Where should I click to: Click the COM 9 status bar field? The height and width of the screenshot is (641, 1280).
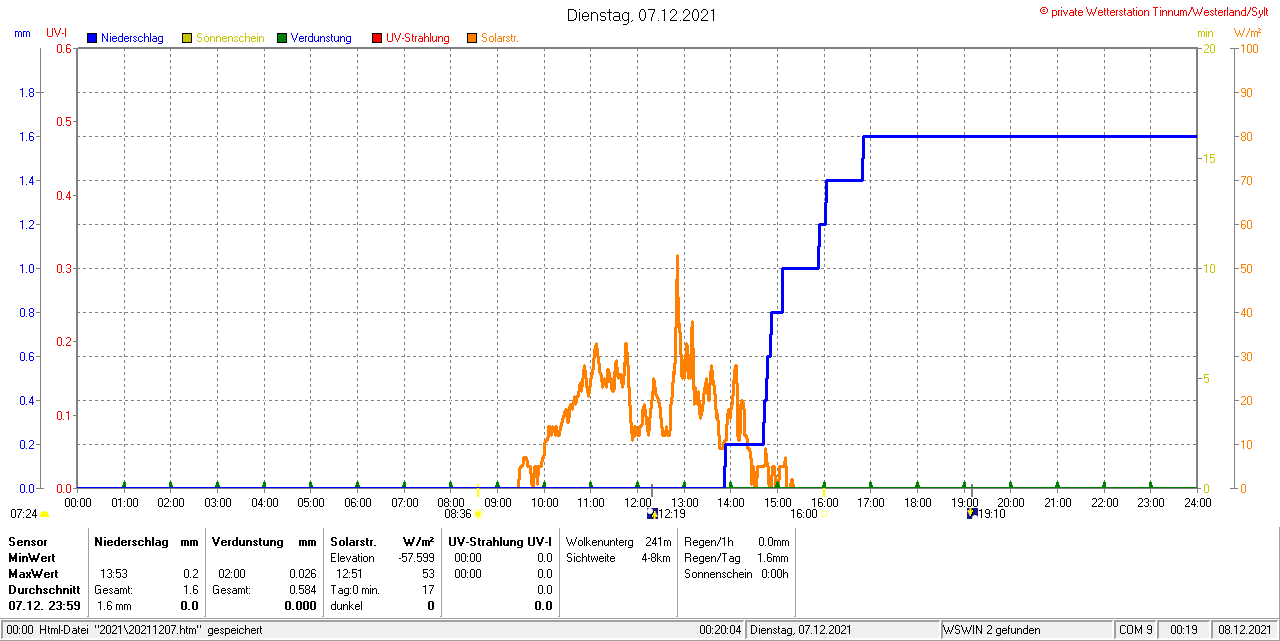coord(1136,630)
